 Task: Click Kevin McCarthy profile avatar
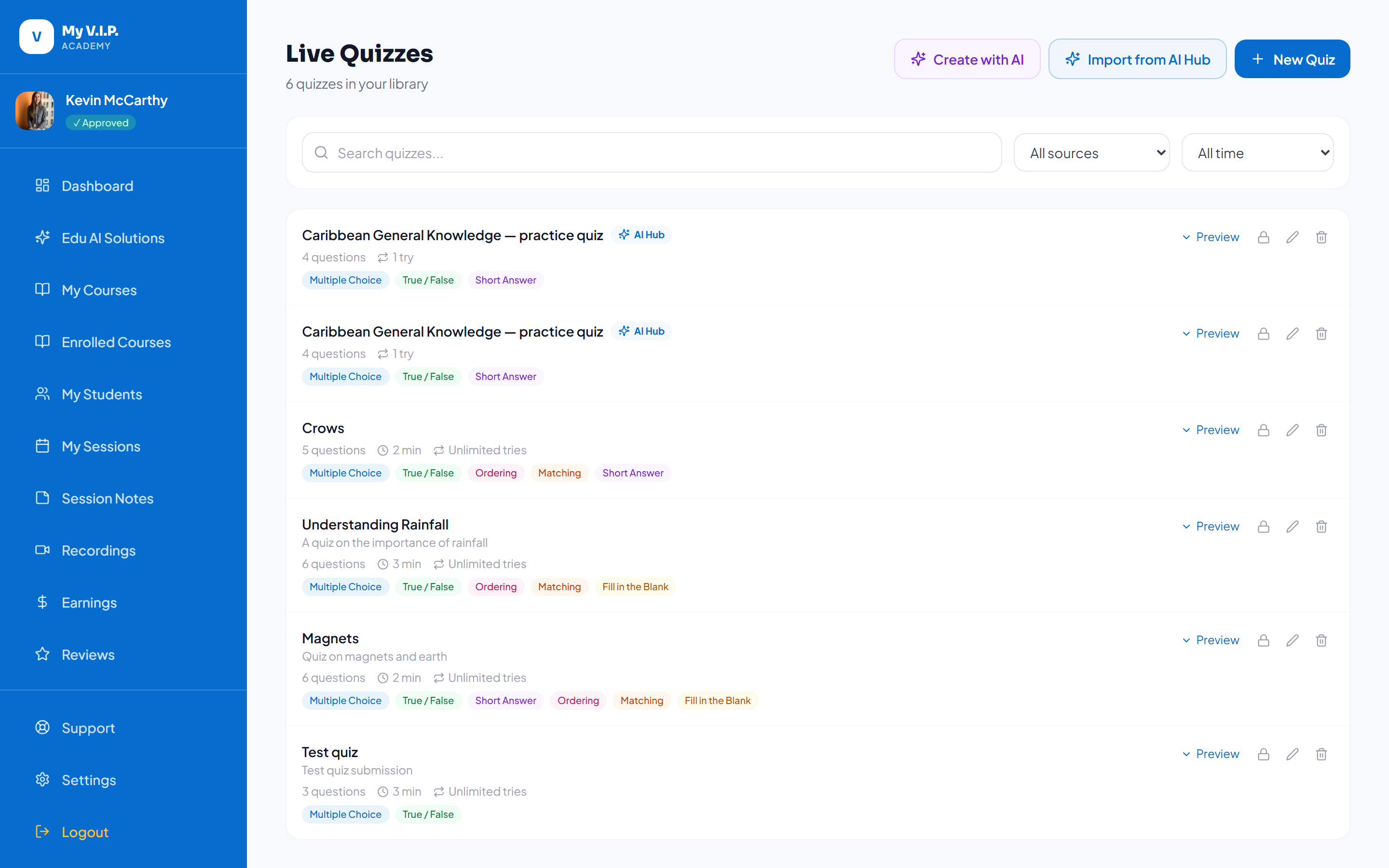(34, 111)
